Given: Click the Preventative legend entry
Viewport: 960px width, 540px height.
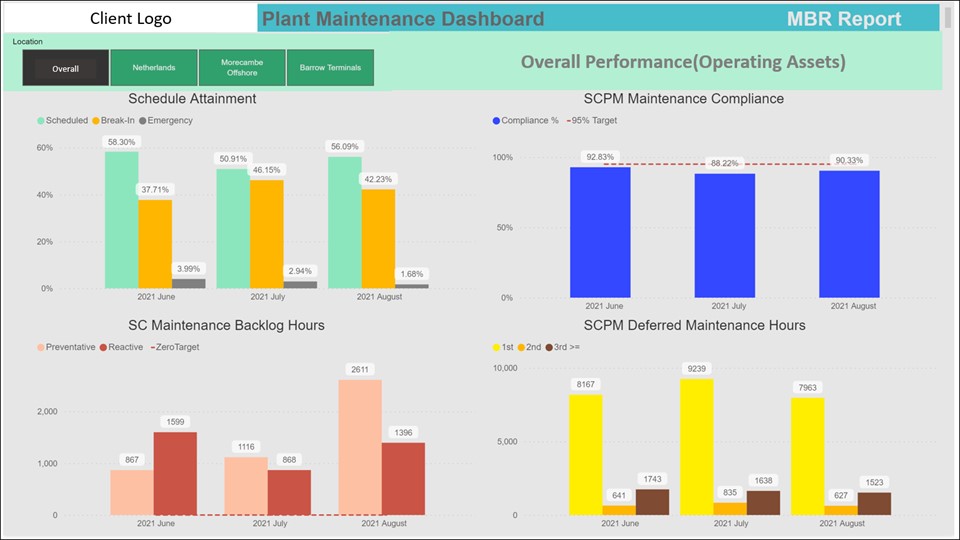Looking at the screenshot, I should [66, 347].
